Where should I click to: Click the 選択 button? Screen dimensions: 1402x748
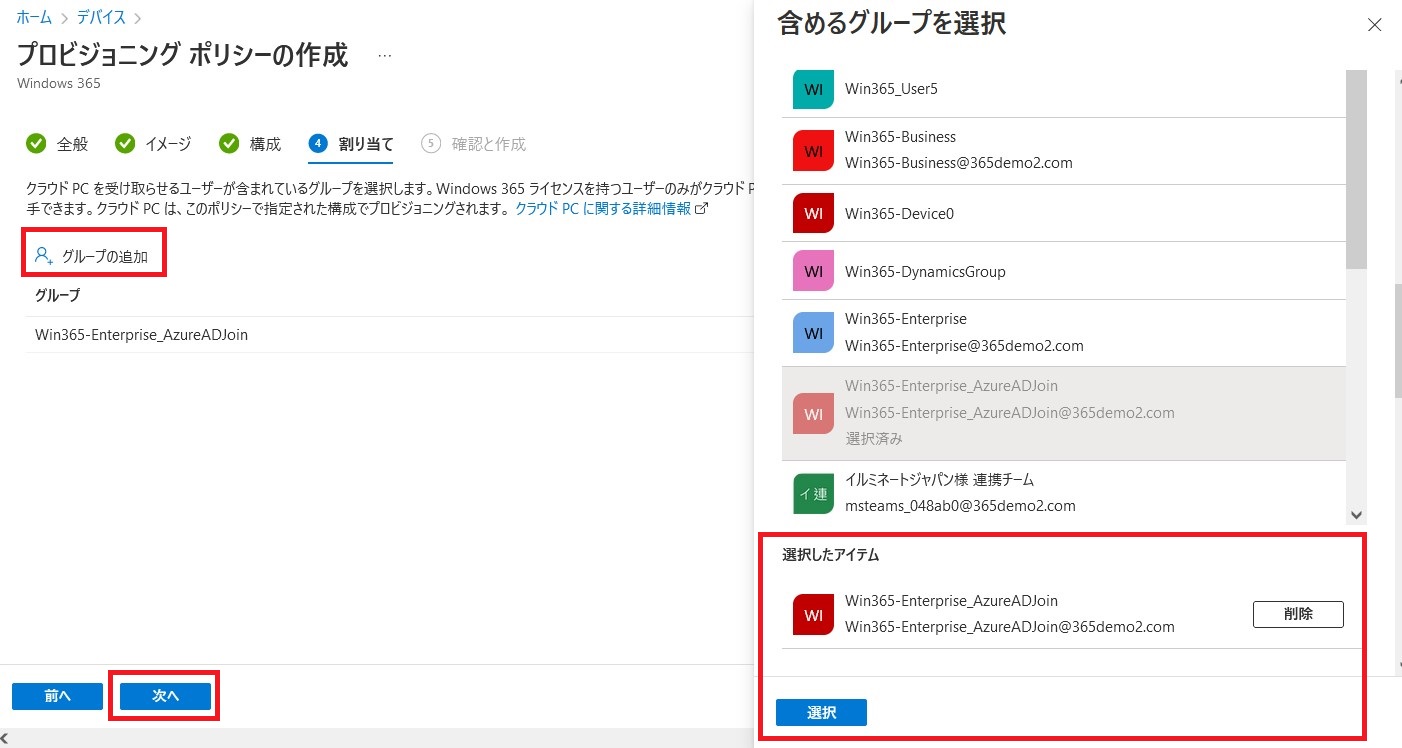pos(821,713)
